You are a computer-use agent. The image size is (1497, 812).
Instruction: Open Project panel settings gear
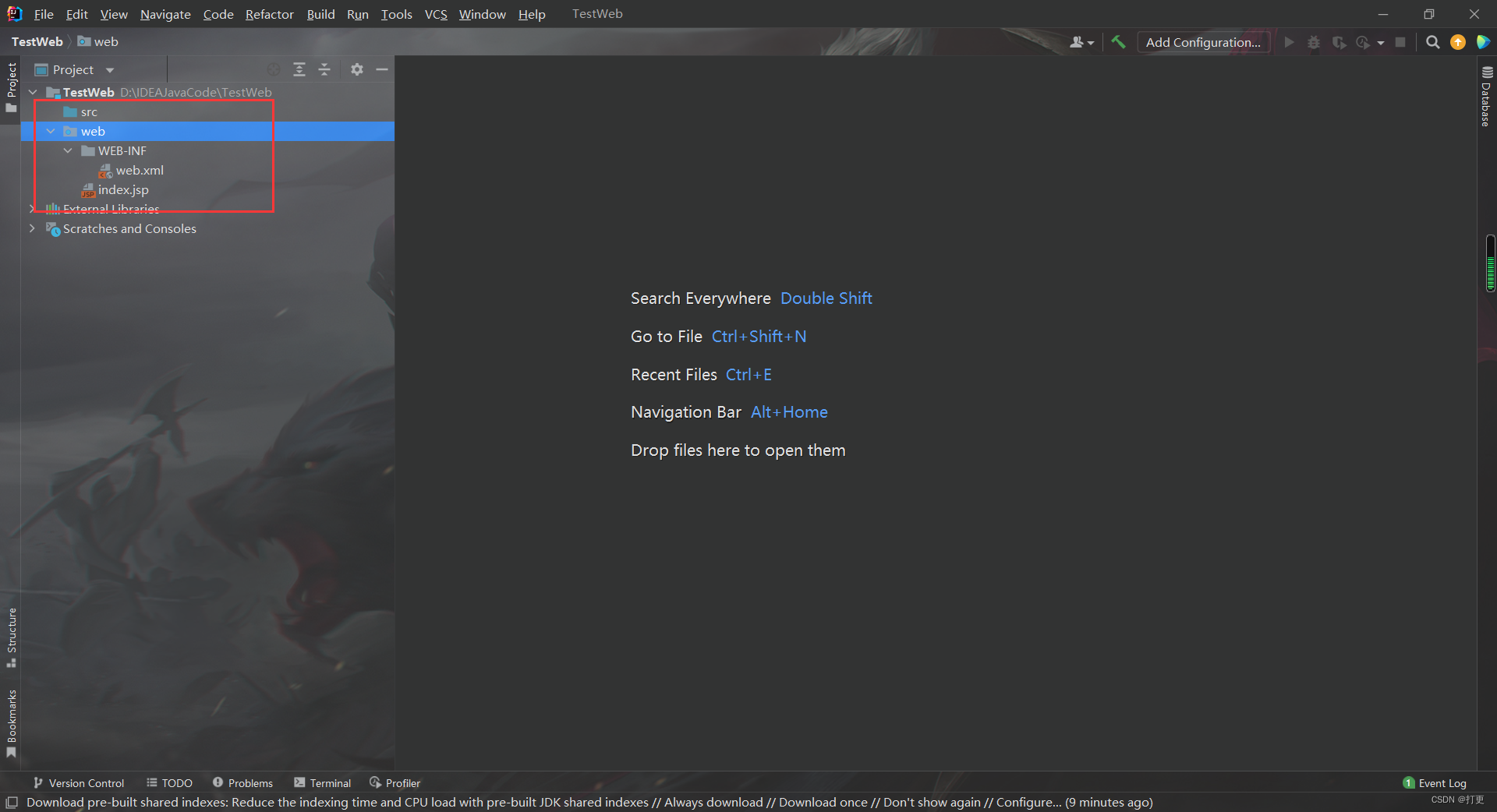357,69
